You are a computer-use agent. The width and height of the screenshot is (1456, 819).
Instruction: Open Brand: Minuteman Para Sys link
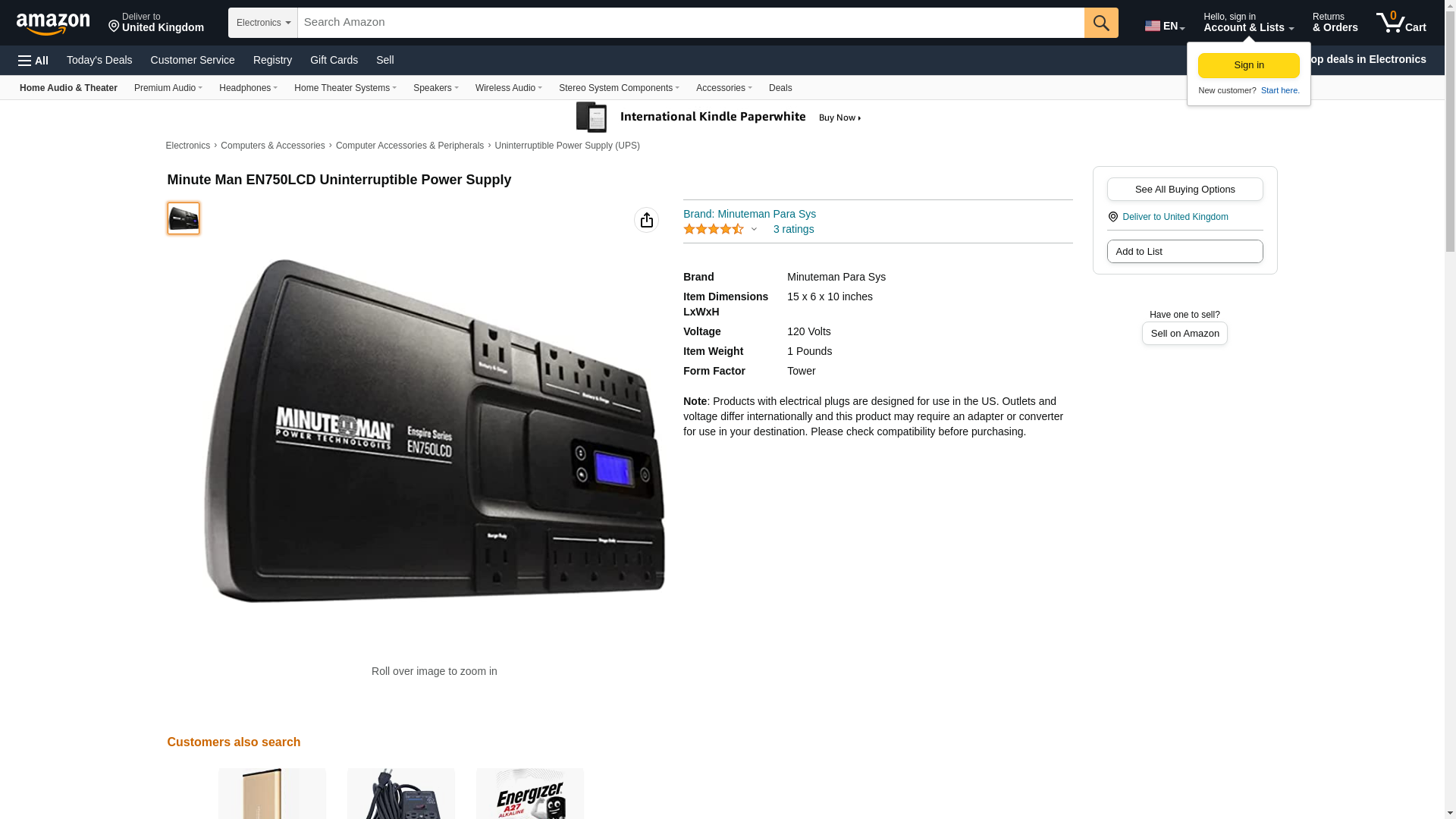point(749,214)
